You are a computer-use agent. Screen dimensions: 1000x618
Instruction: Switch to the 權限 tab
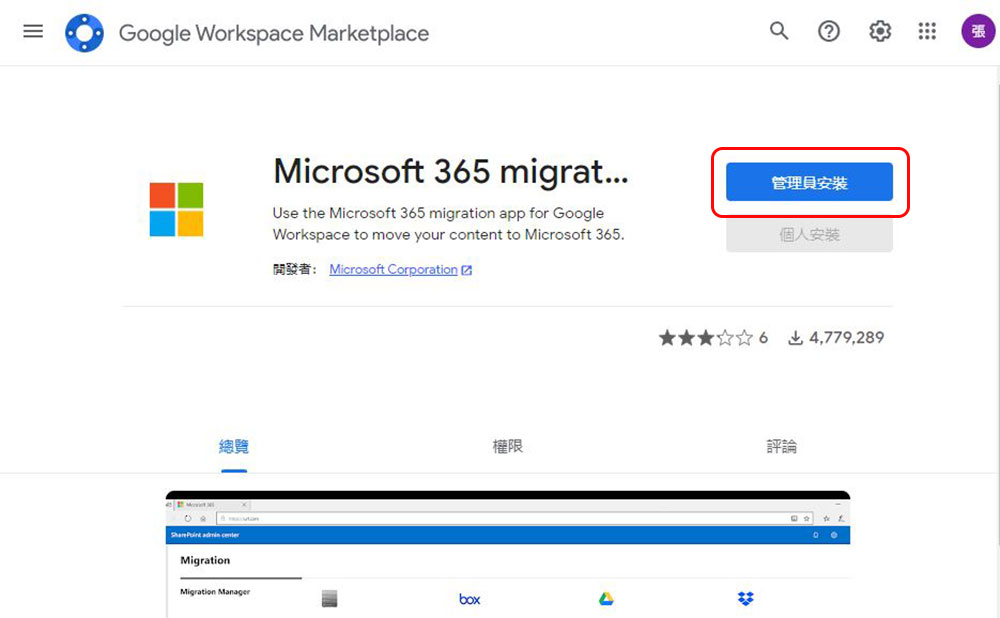tap(508, 446)
